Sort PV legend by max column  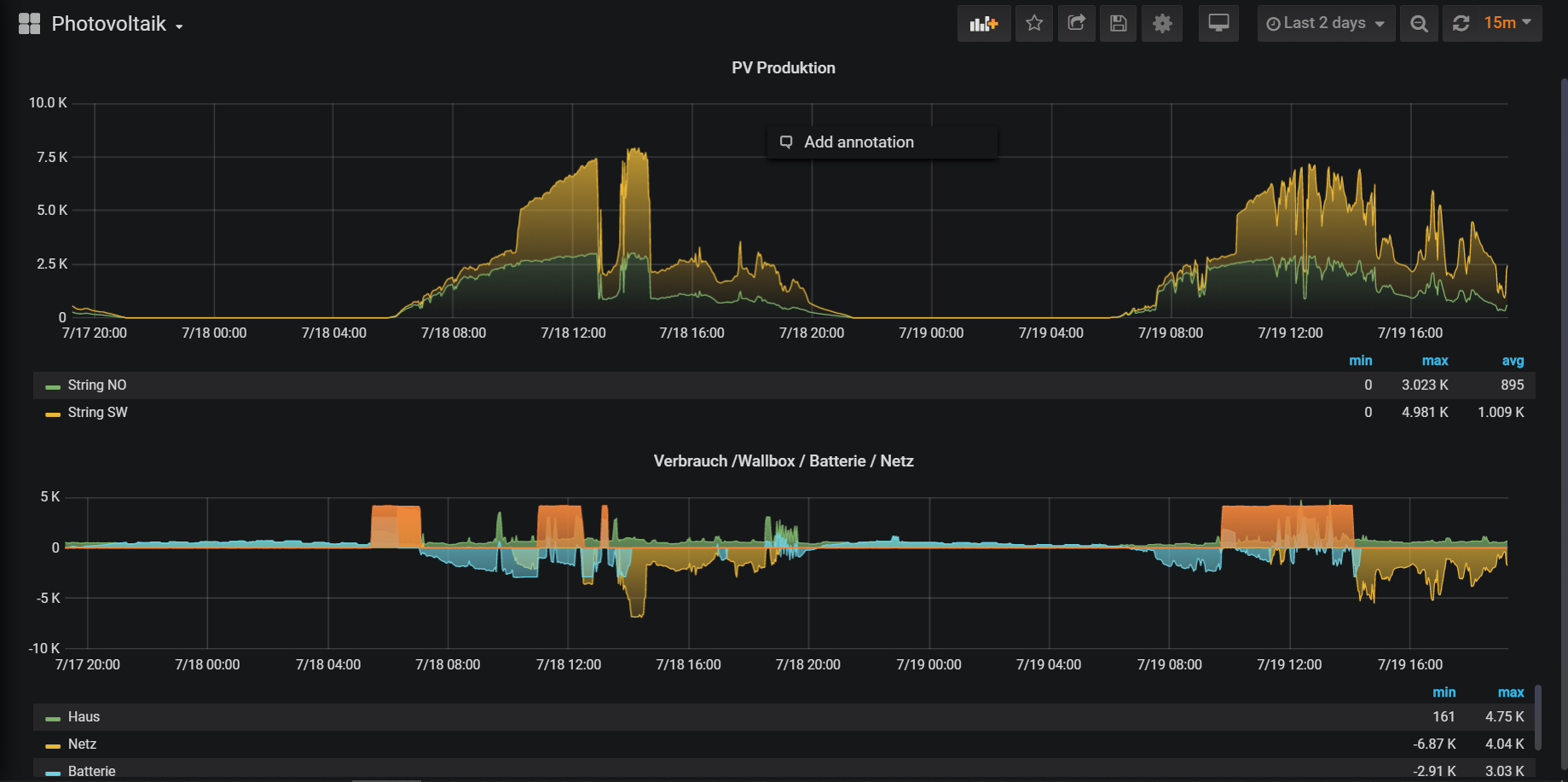click(1435, 361)
